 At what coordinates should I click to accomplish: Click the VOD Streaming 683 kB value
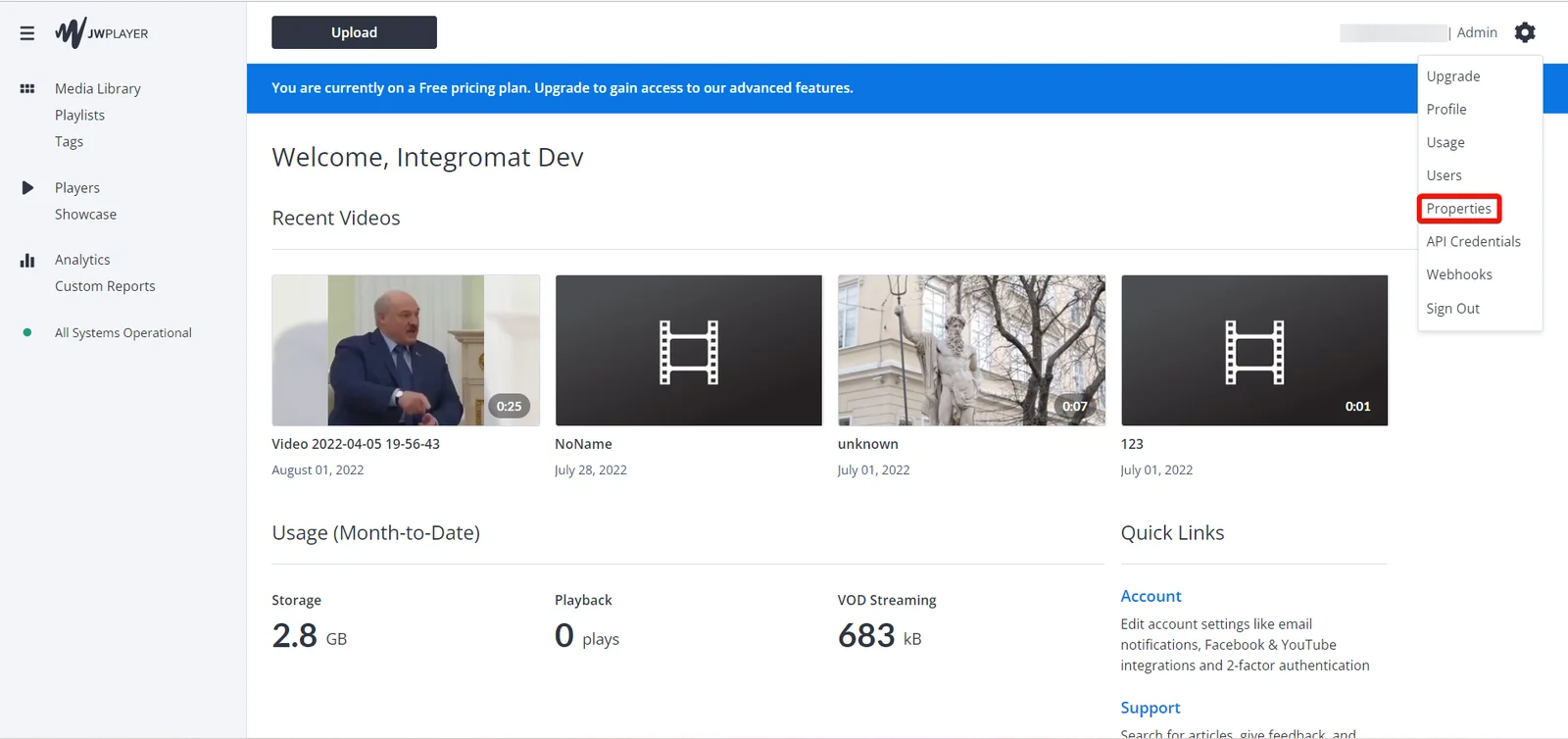click(880, 636)
